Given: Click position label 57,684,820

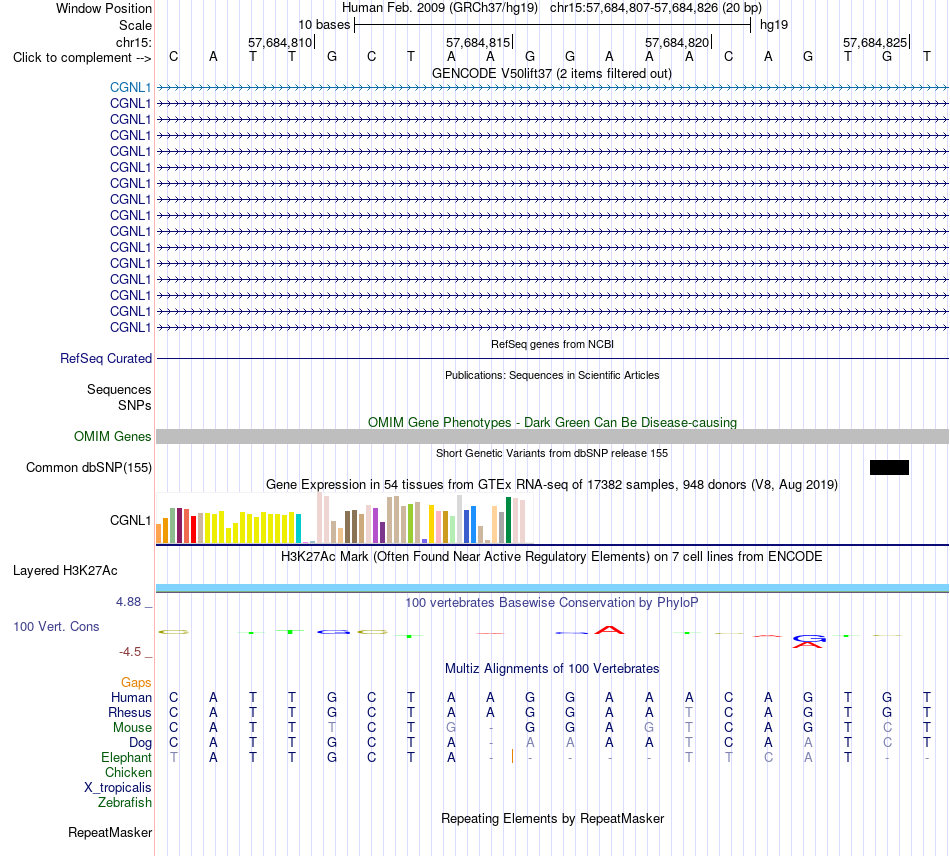Looking at the screenshot, I should pos(677,42).
